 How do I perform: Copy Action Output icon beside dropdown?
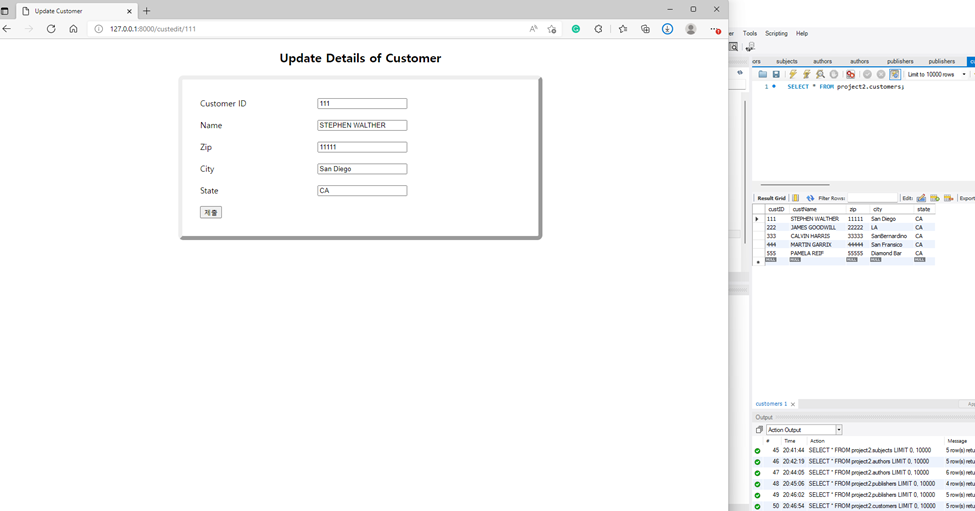759,430
